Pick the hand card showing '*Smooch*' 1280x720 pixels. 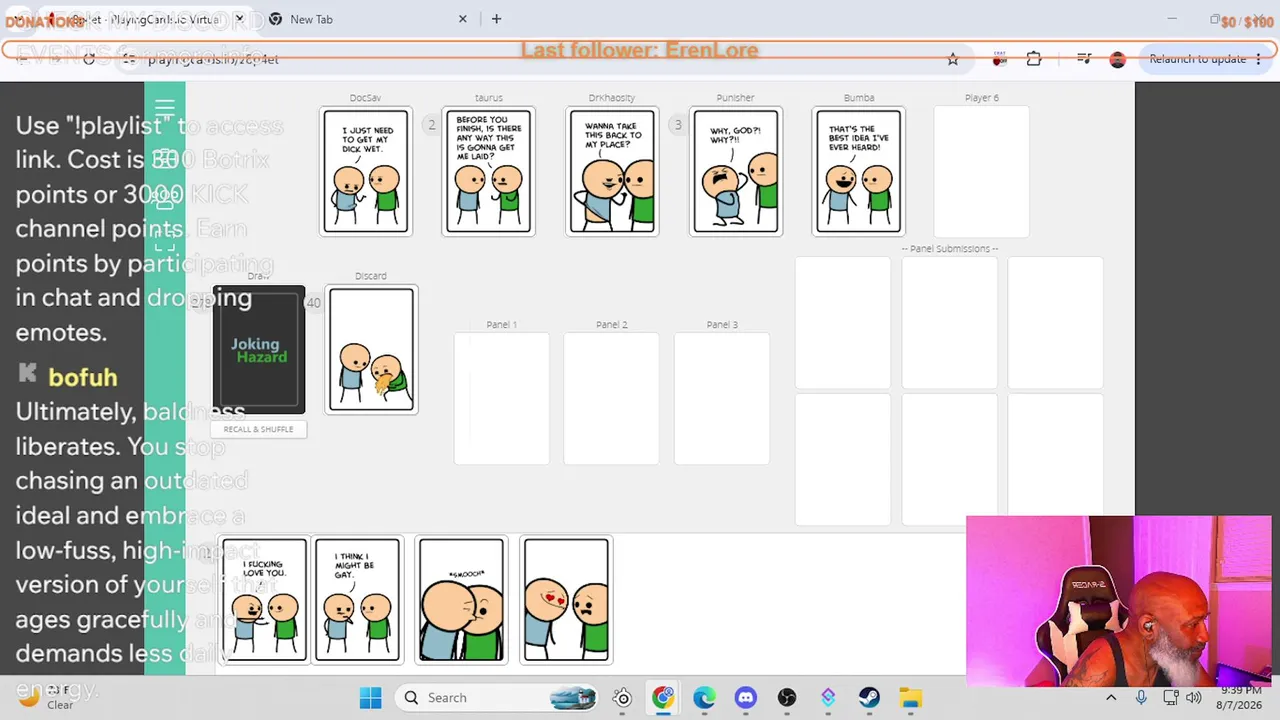pos(461,600)
